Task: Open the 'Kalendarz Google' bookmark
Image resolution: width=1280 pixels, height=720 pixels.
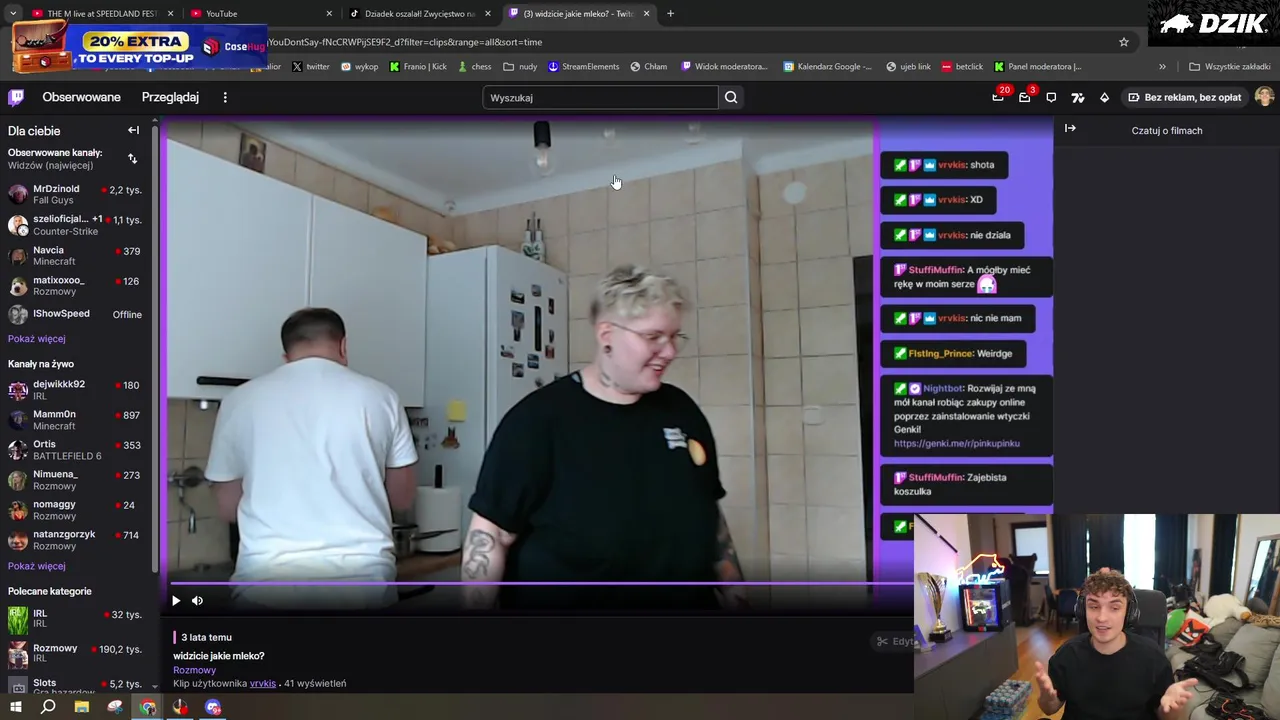Action: click(x=828, y=67)
